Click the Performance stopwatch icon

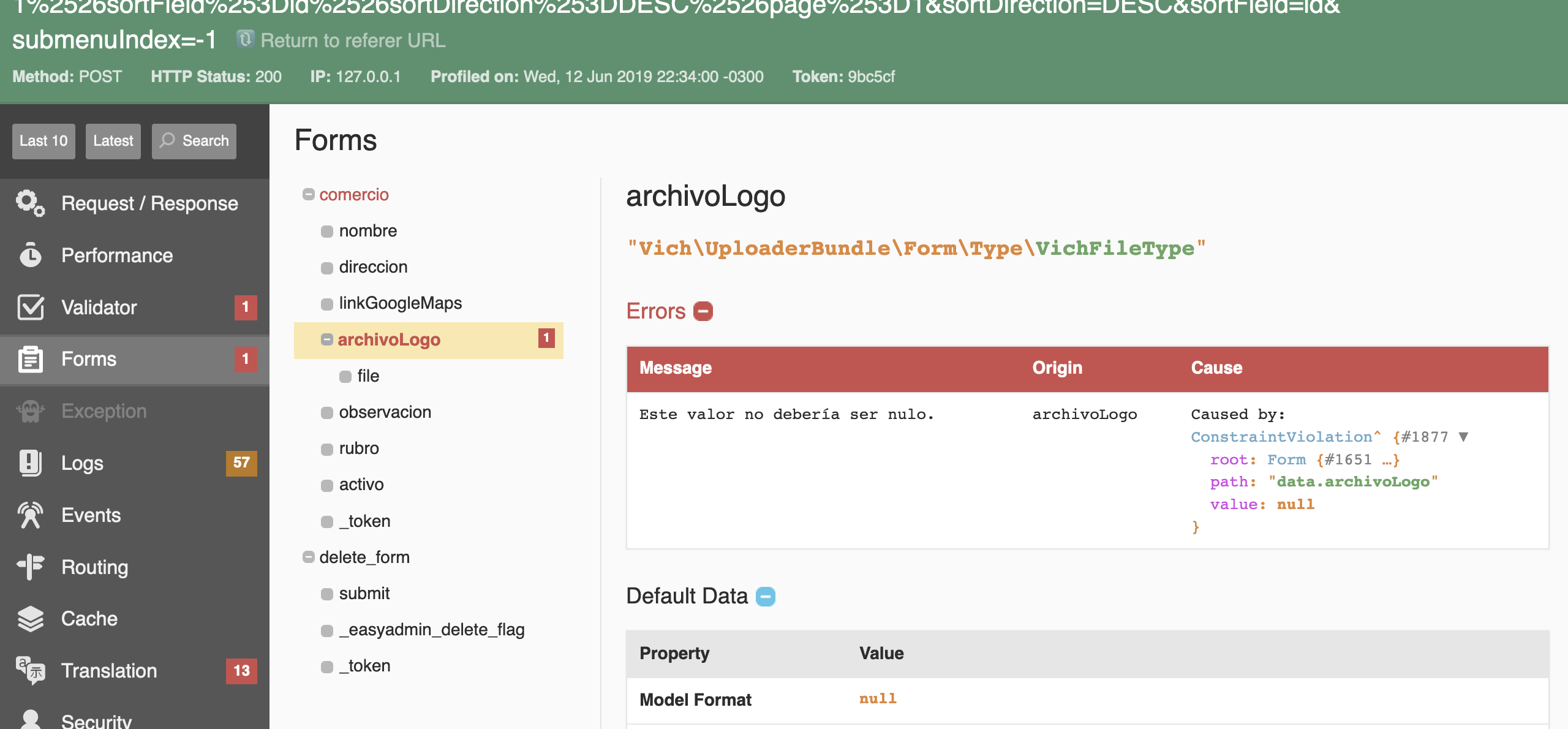(30, 255)
